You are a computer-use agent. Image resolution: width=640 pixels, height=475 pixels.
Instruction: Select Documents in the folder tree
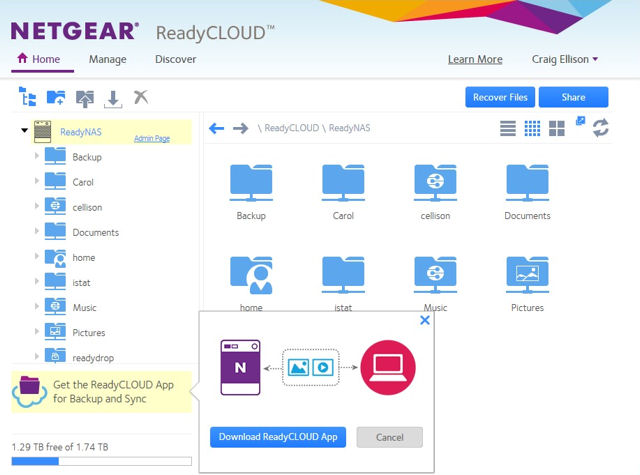coord(96,233)
